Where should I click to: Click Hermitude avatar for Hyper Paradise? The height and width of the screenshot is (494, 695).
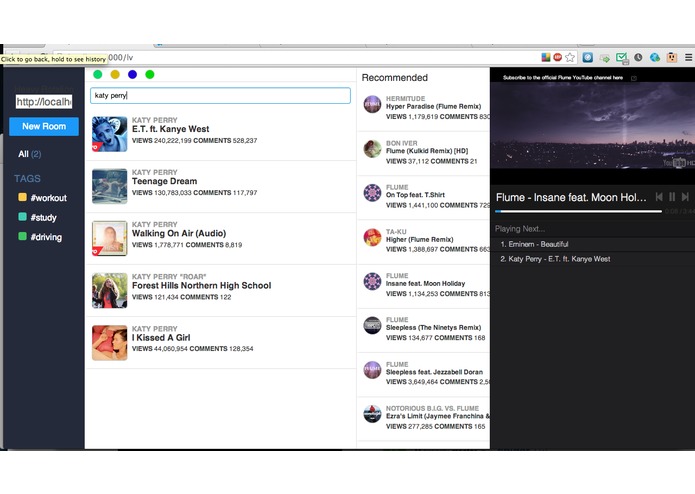coord(372,104)
